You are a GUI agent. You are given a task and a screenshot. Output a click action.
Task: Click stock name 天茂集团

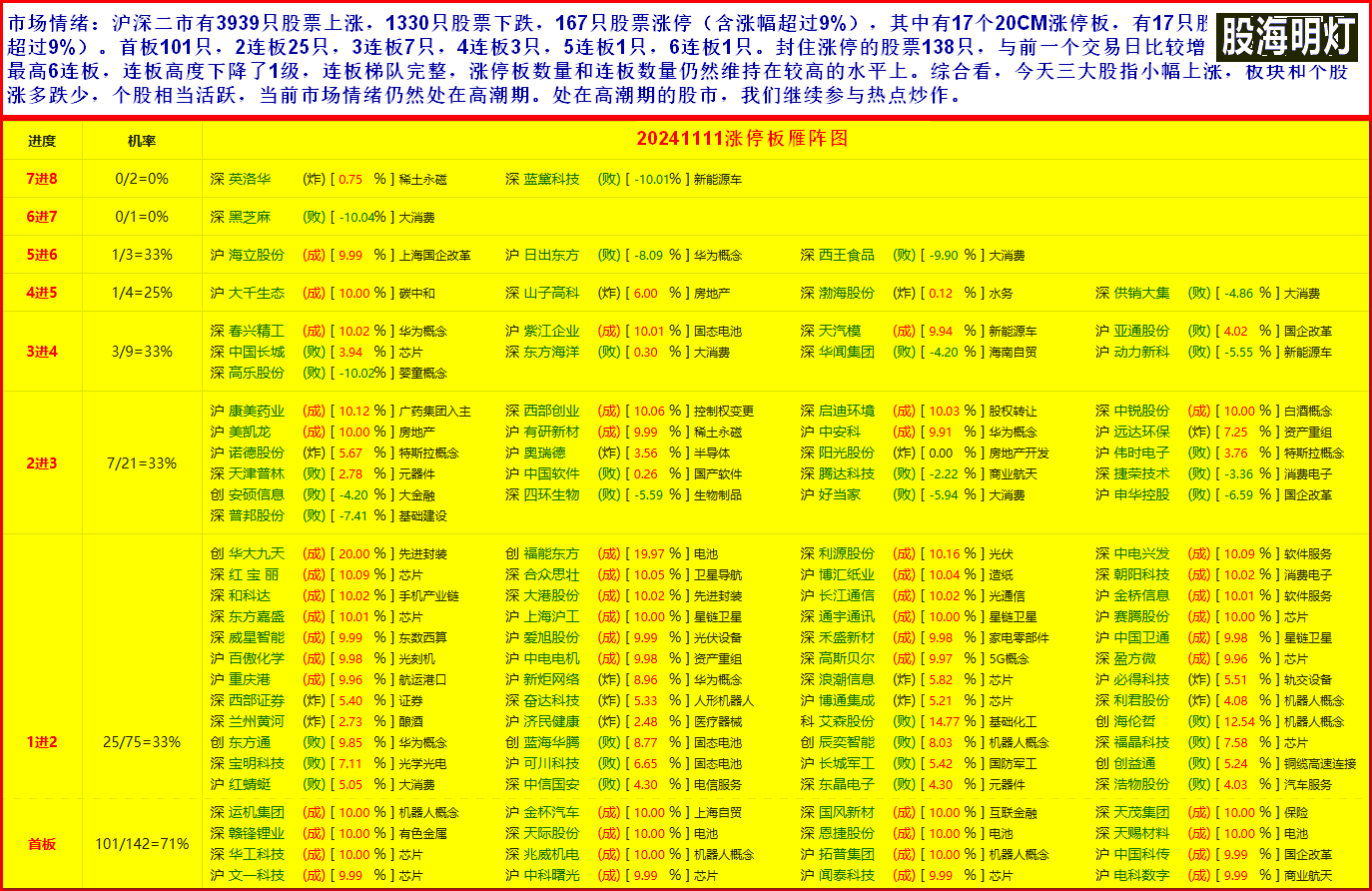pos(1141,812)
